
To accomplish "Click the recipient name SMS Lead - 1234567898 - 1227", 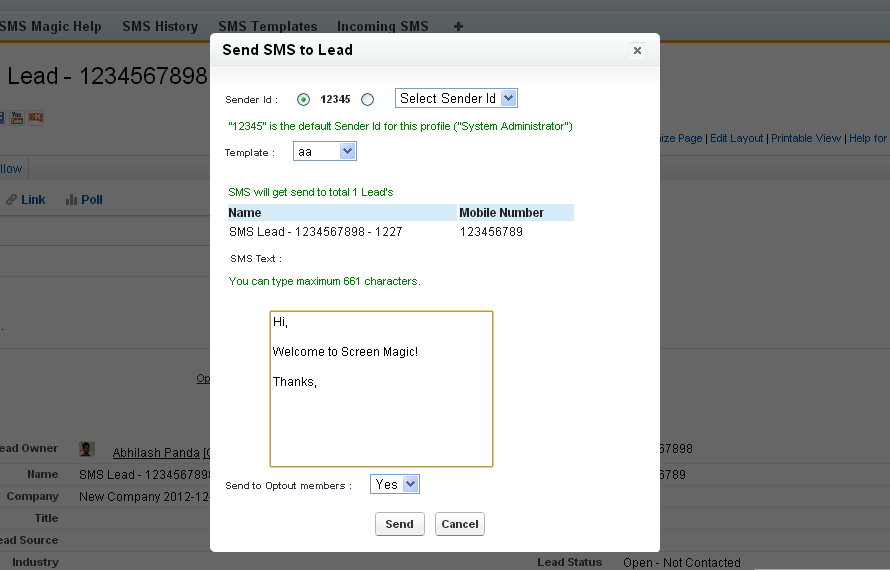I will pyautogui.click(x=316, y=232).
